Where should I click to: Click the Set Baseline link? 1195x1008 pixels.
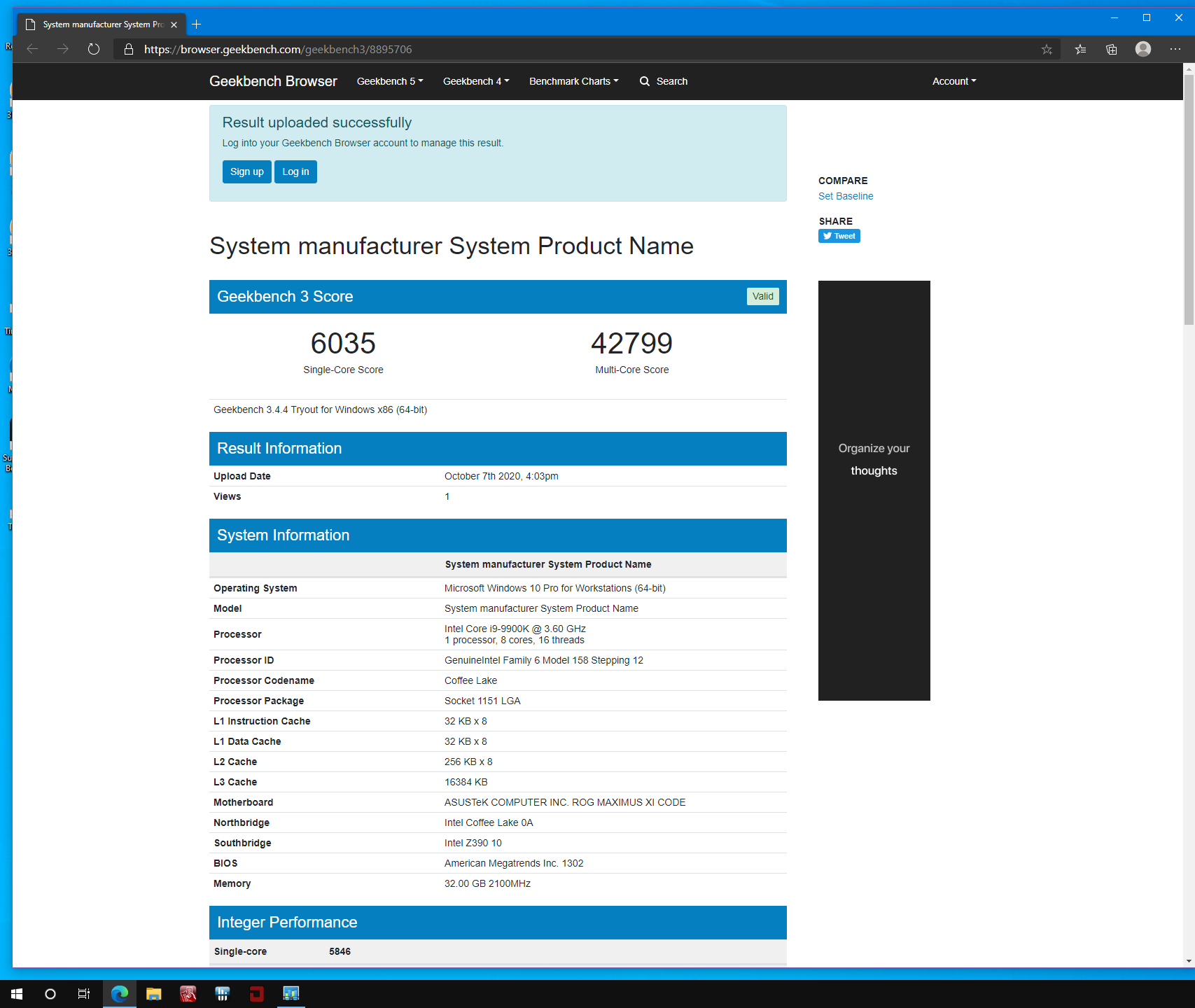pos(846,196)
